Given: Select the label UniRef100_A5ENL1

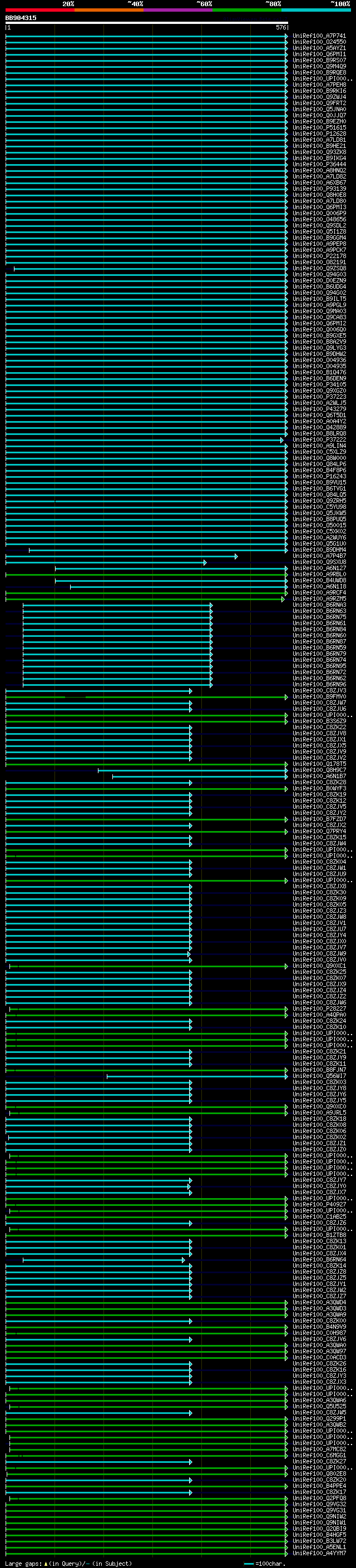Looking at the screenshot, I should [x=319, y=1547].
